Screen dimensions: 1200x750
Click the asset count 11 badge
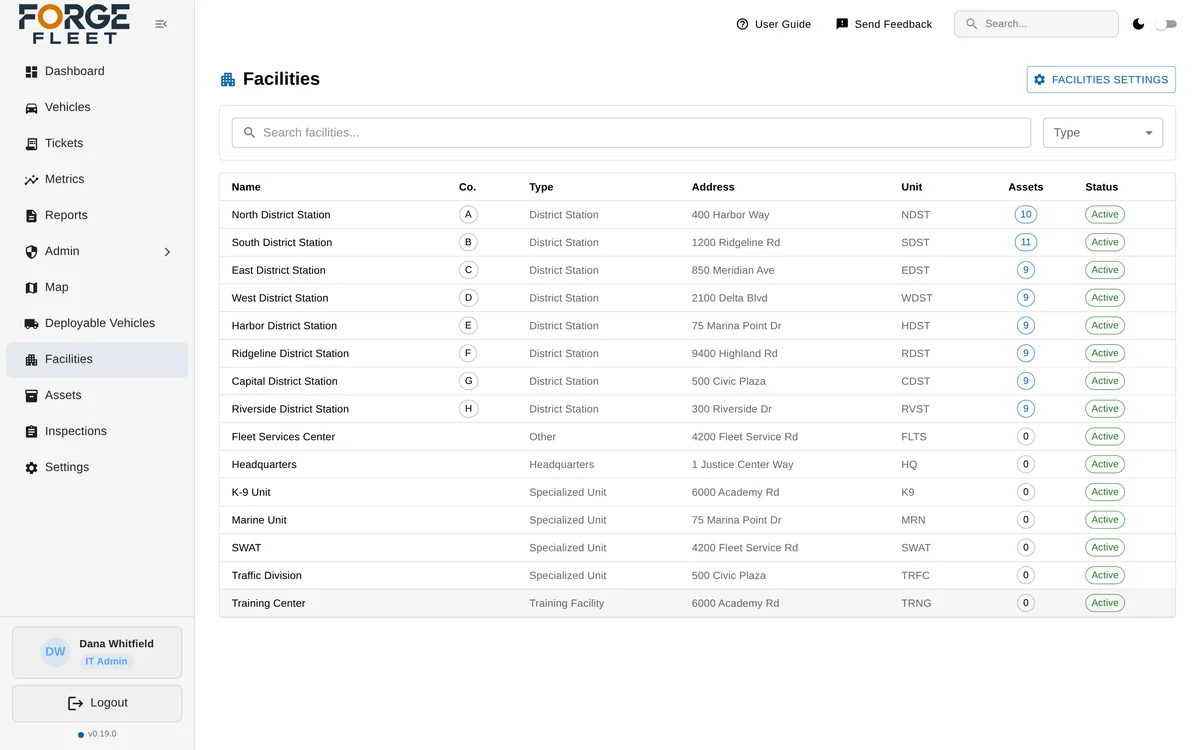1025,242
